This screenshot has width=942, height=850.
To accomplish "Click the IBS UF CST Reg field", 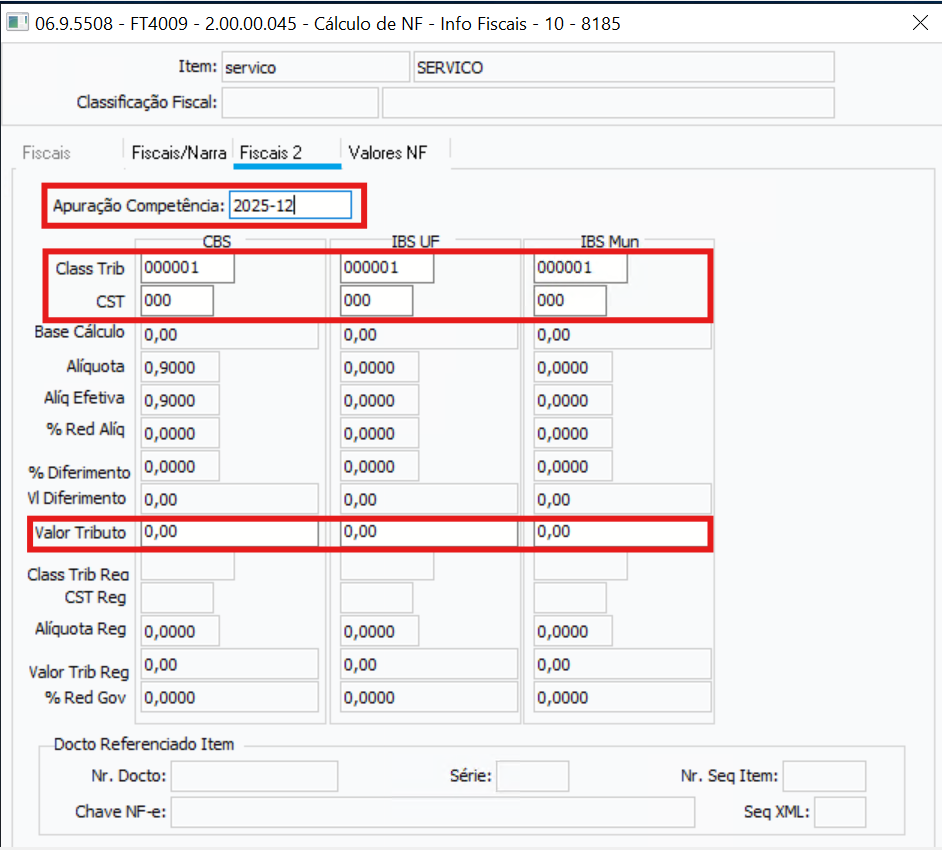I will coord(377,598).
